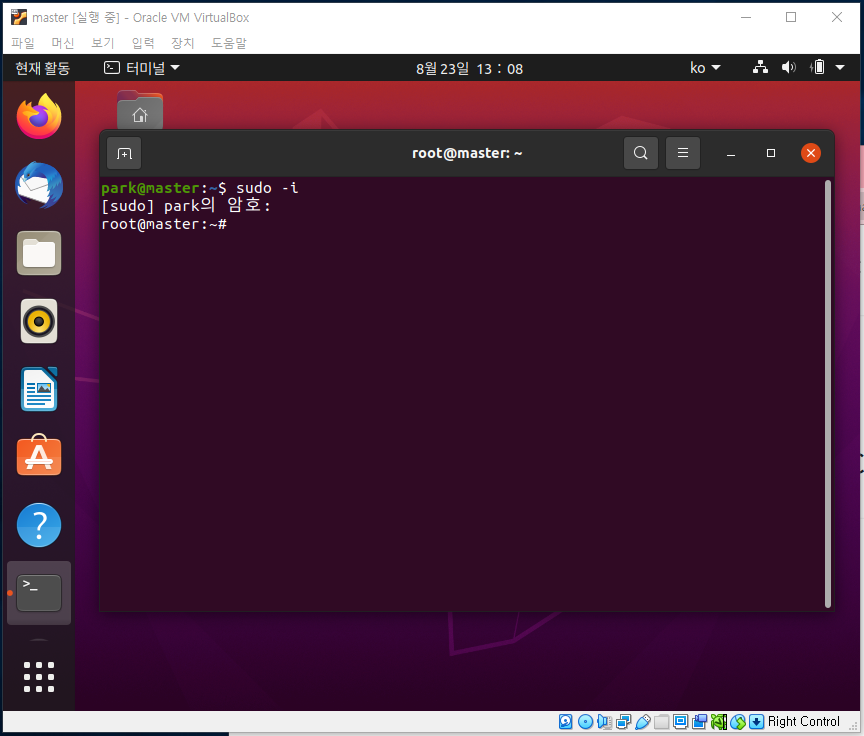This screenshot has height=736, width=864.
Task: Open the 보기 menu
Action: tap(102, 43)
